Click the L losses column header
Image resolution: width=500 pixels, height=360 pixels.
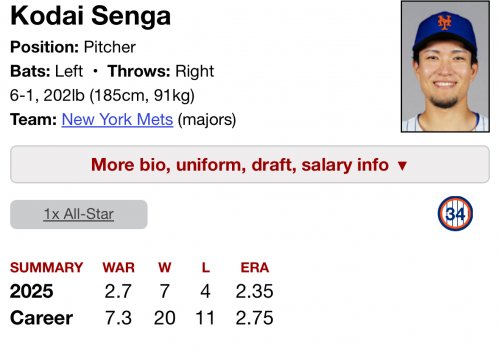pos(206,267)
